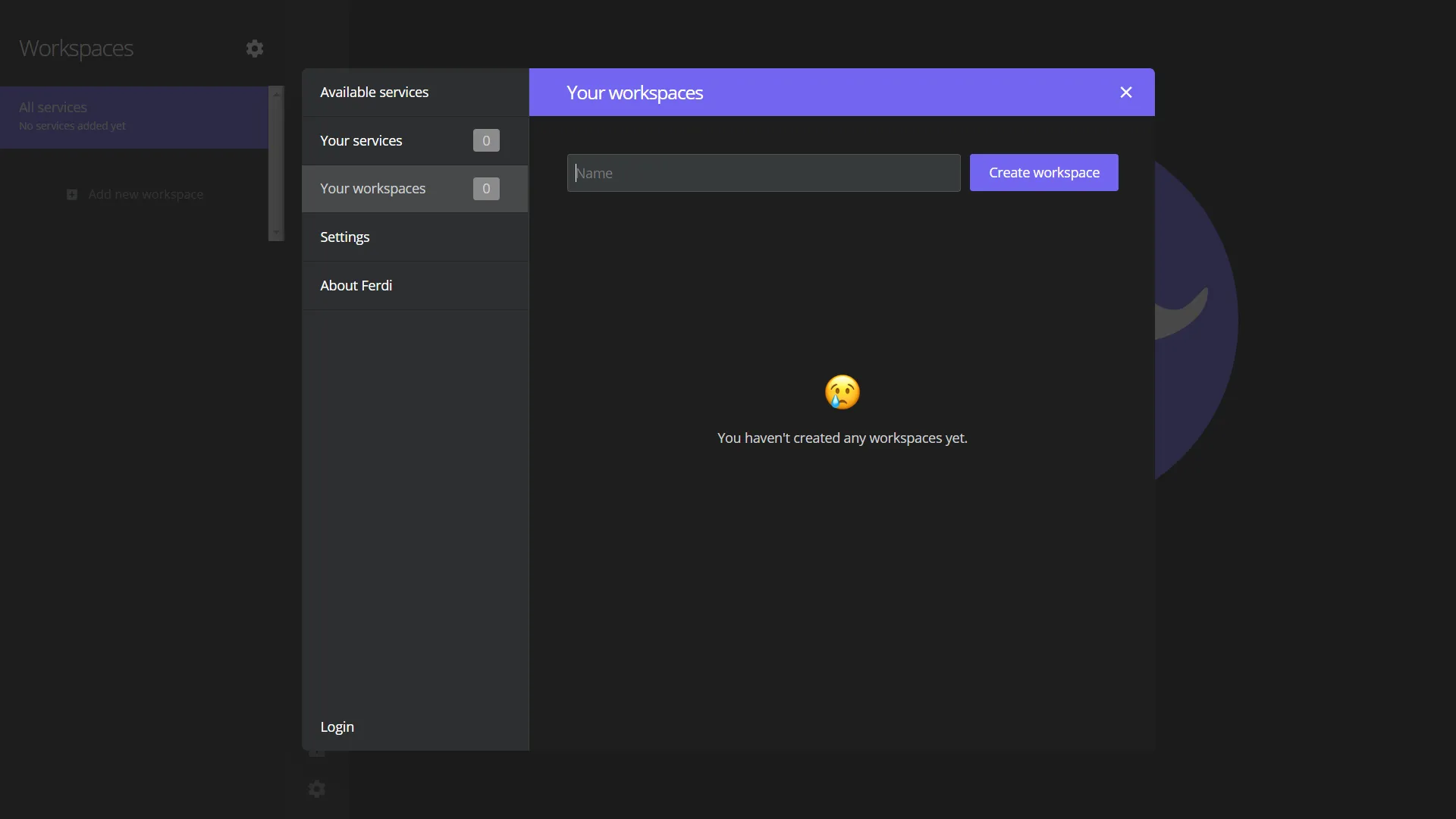This screenshot has height=819, width=1456.
Task: Select the Your workspaces tab
Action: (373, 189)
